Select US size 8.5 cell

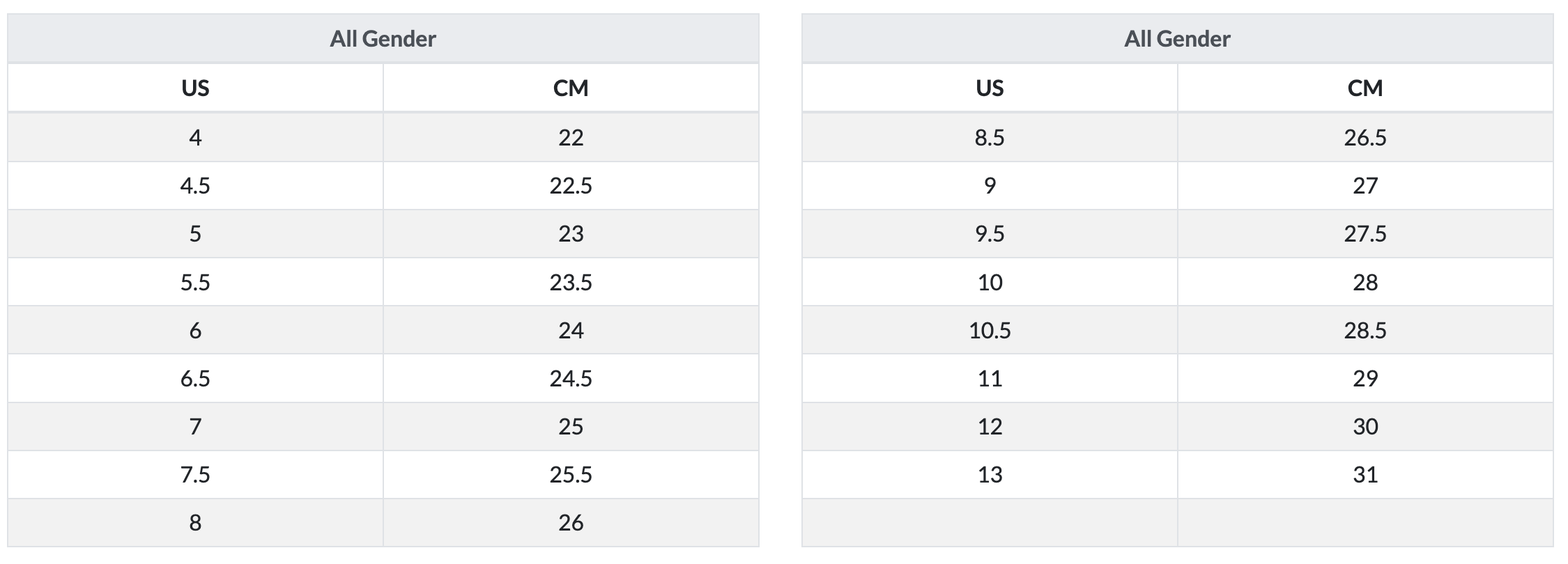pos(990,138)
